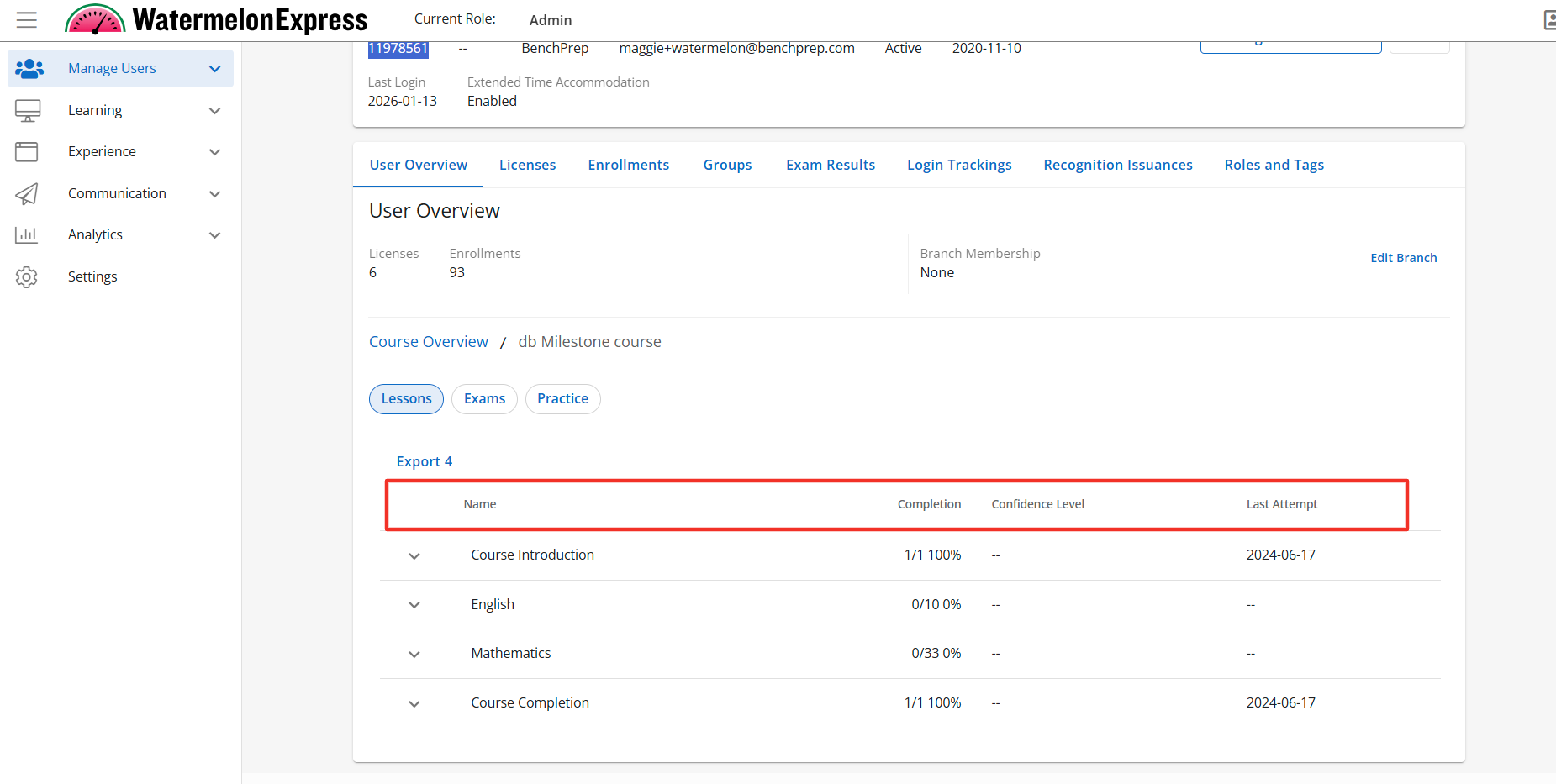The width and height of the screenshot is (1556, 784).
Task: Expand the Course Completion row
Action: [414, 704]
